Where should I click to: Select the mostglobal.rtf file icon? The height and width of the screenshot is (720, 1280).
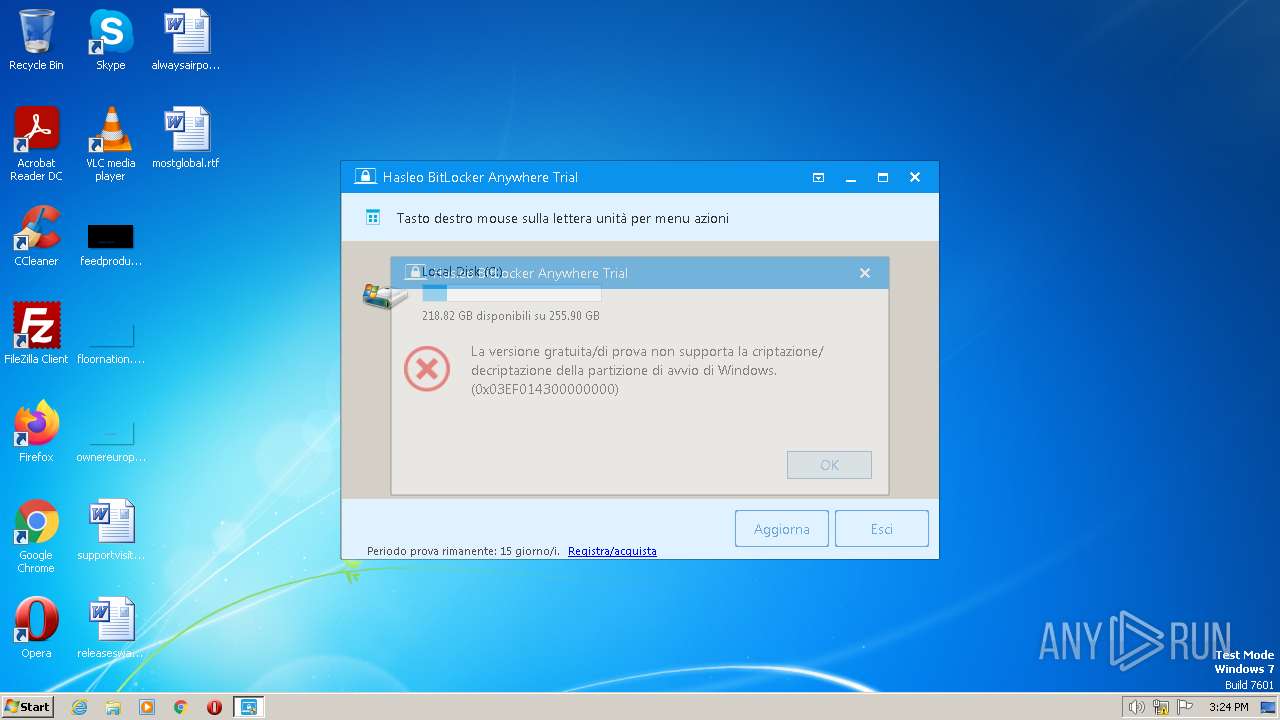[x=186, y=138]
